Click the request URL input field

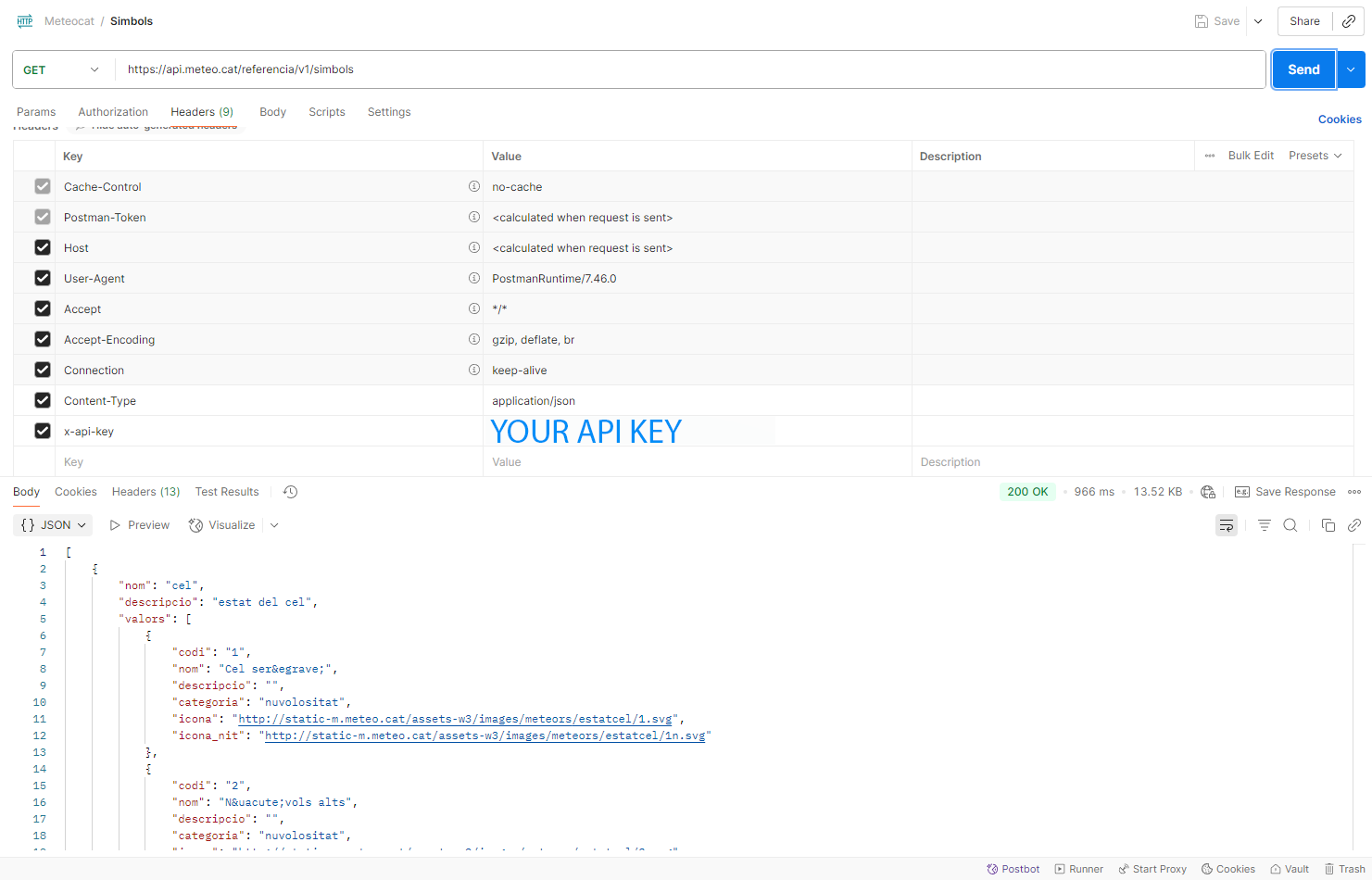690,69
